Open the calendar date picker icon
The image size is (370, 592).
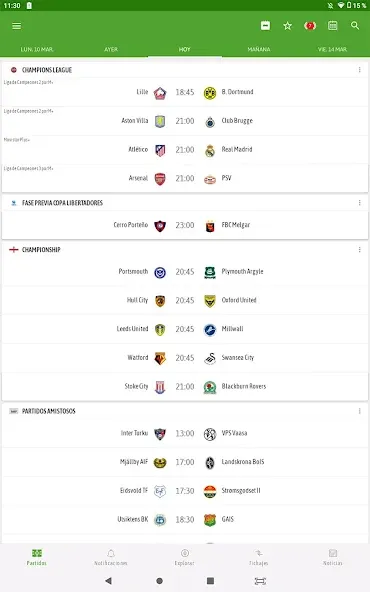(x=332, y=26)
